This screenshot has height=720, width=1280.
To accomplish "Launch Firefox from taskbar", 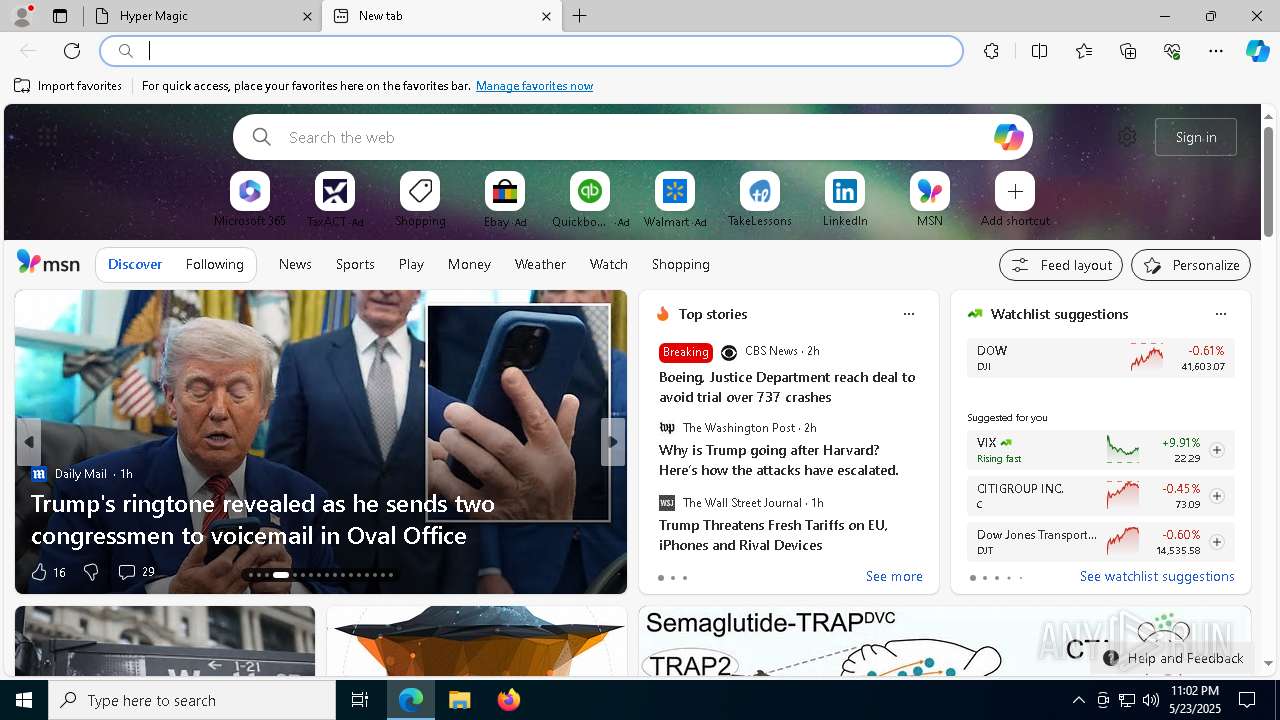I will [x=509, y=700].
